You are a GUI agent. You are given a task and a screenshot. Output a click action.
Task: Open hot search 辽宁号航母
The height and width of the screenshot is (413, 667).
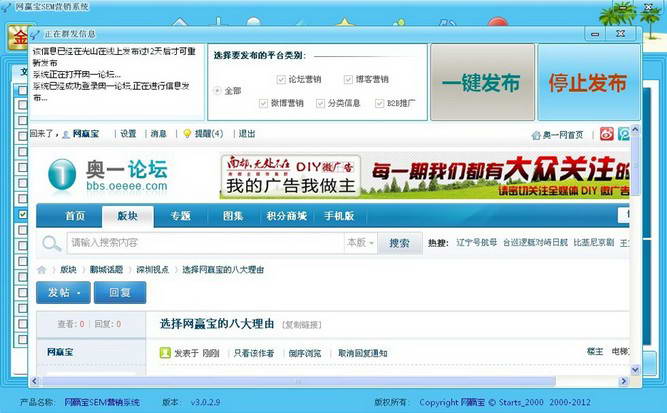476,243
